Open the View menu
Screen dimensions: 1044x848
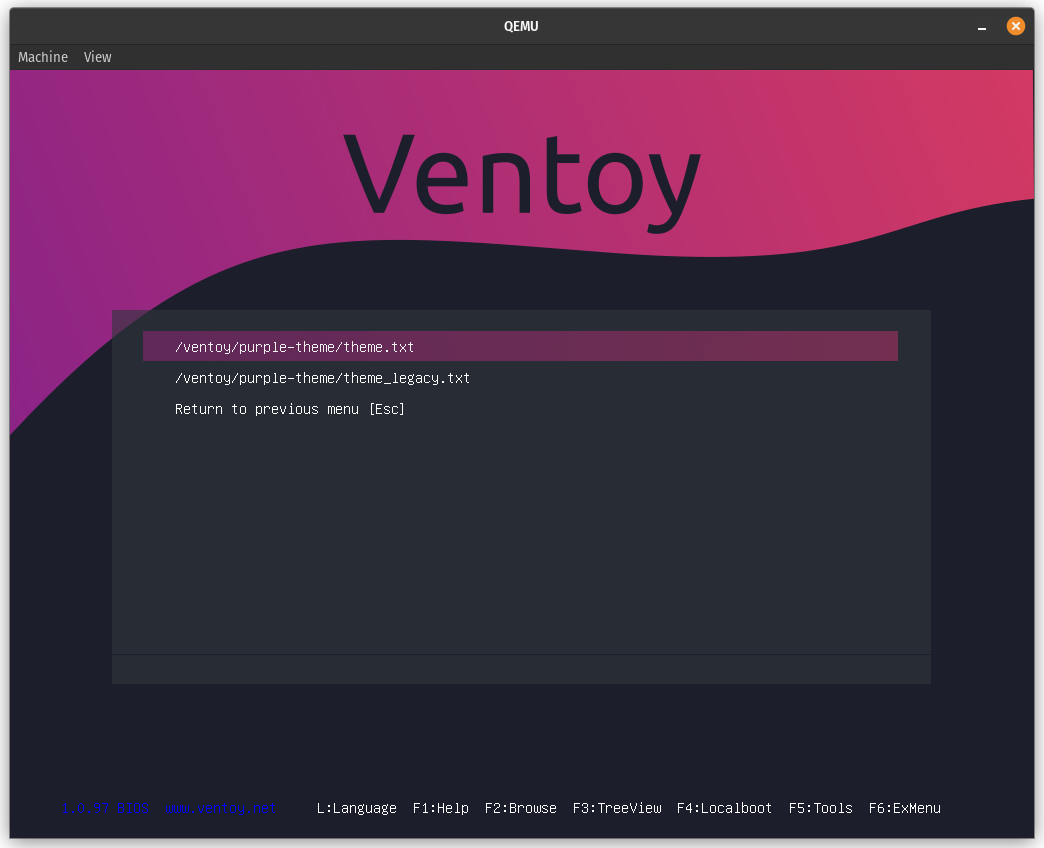coord(97,57)
